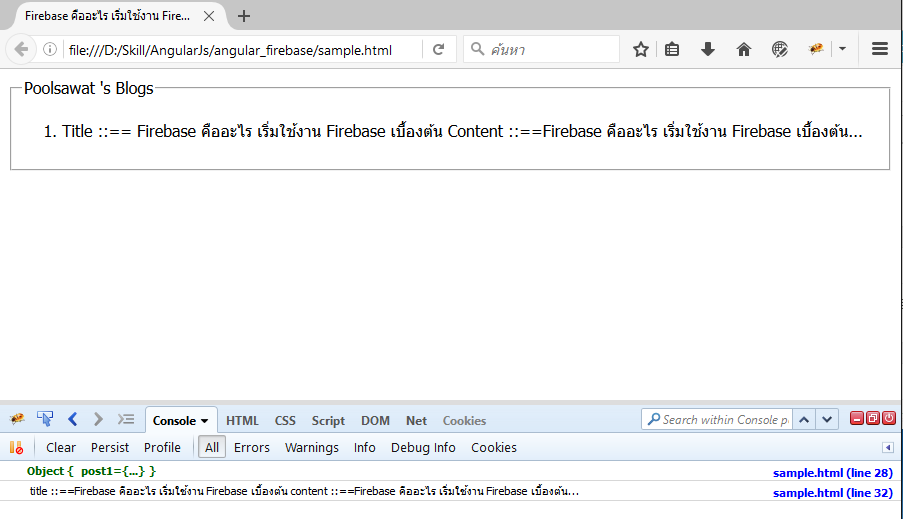Open the Console tab dropdown arrow
The image size is (903, 519).
(204, 421)
